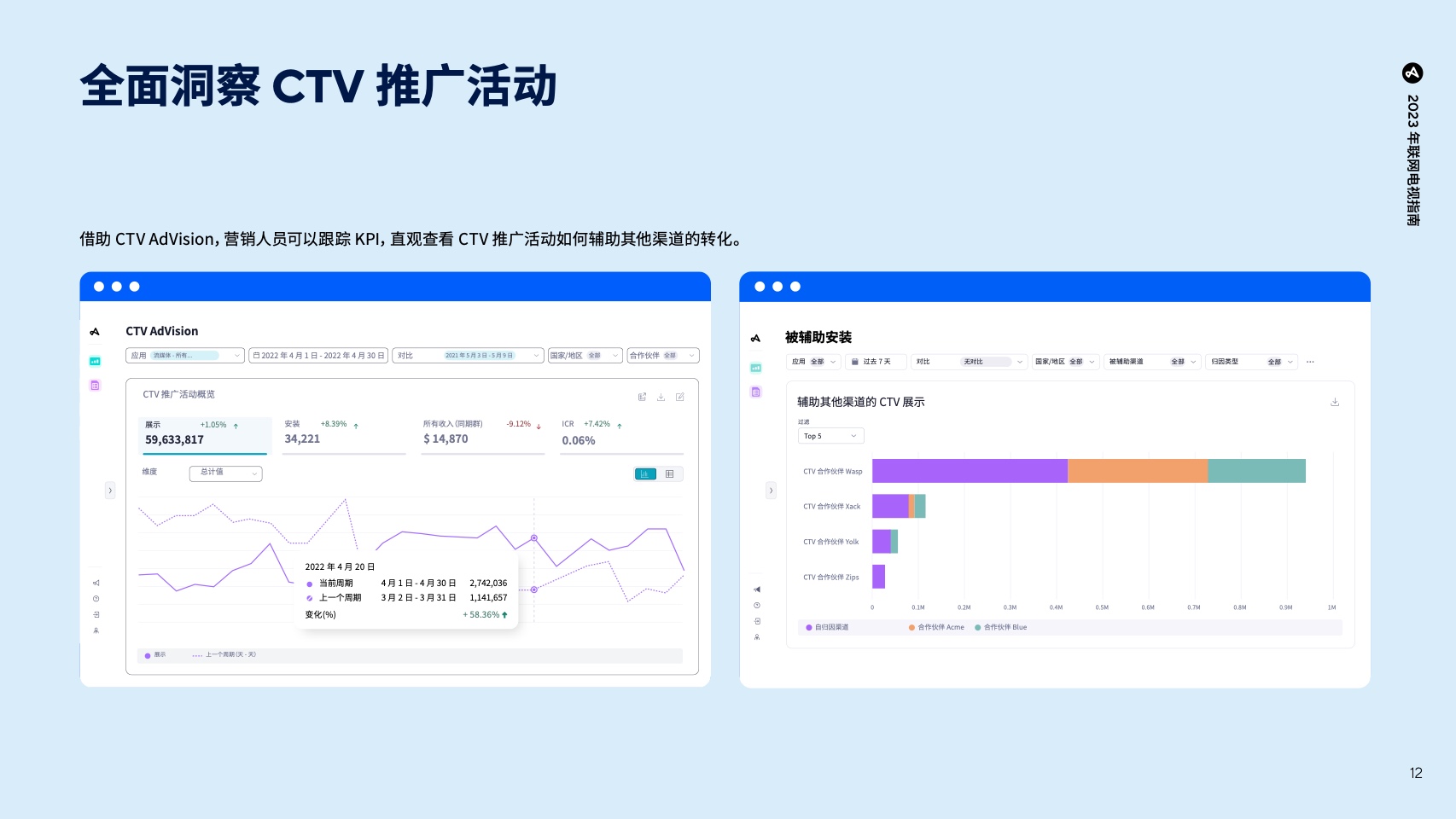This screenshot has height=819, width=1456.
Task: Select 展示 59,633,817 metric tab
Action: coord(205,435)
